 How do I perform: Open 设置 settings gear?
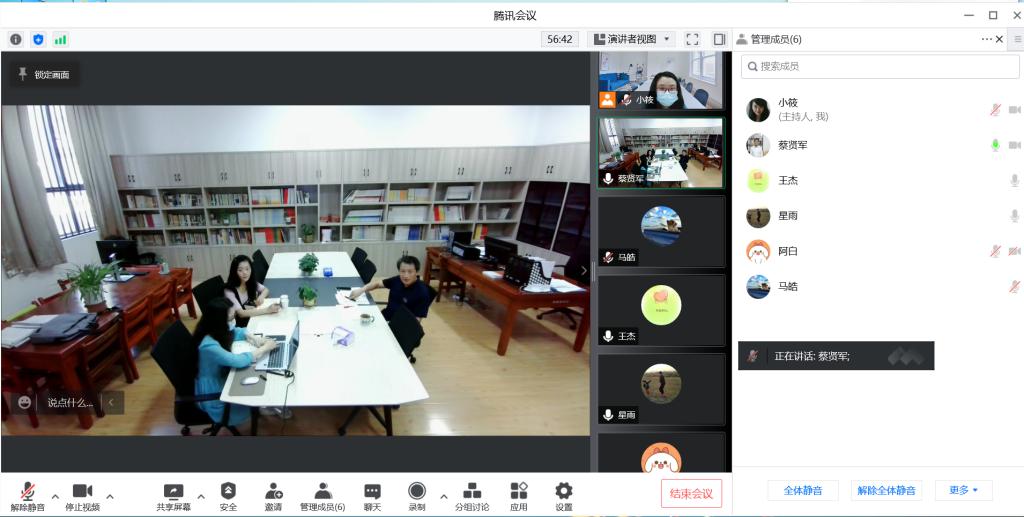564,493
